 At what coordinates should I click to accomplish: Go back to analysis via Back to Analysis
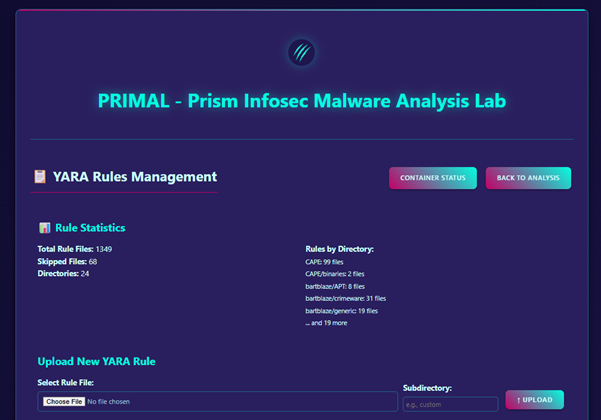(x=528, y=178)
